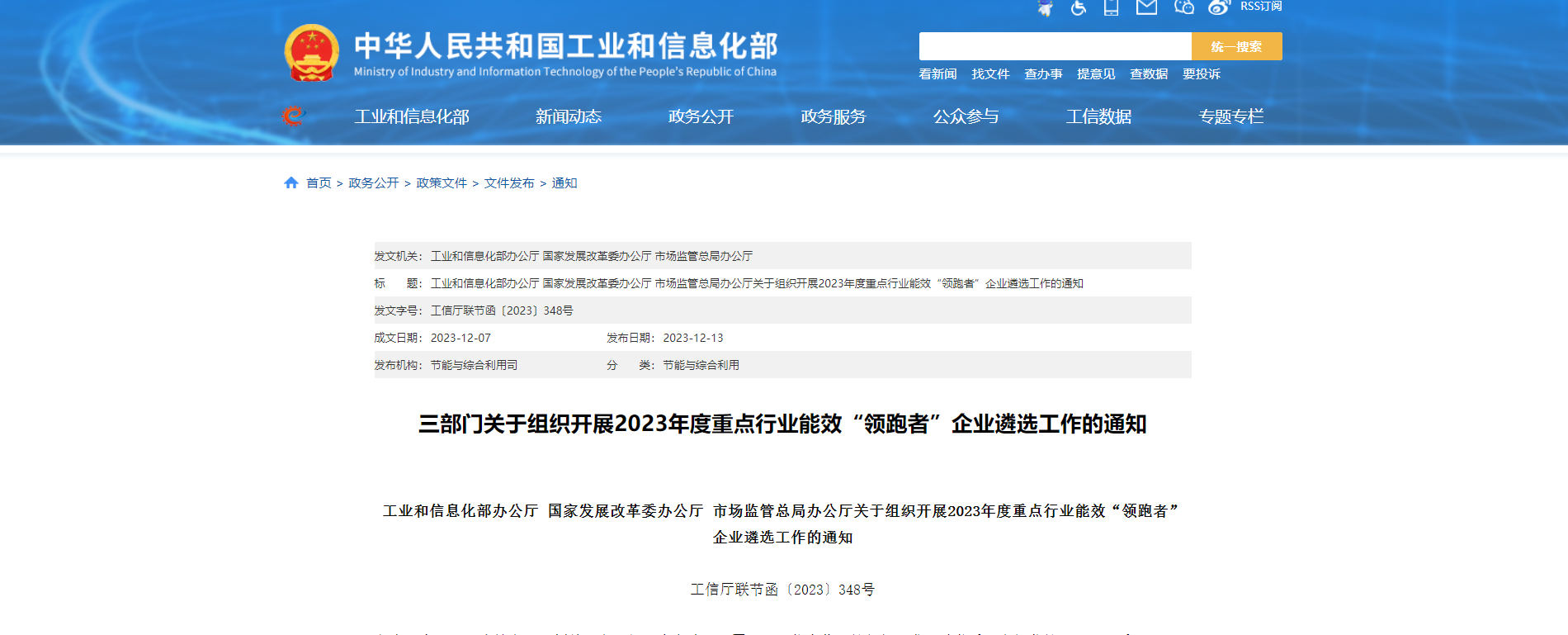
Task: Open the wheelchair accessibility mode icon
Action: pos(1079,8)
